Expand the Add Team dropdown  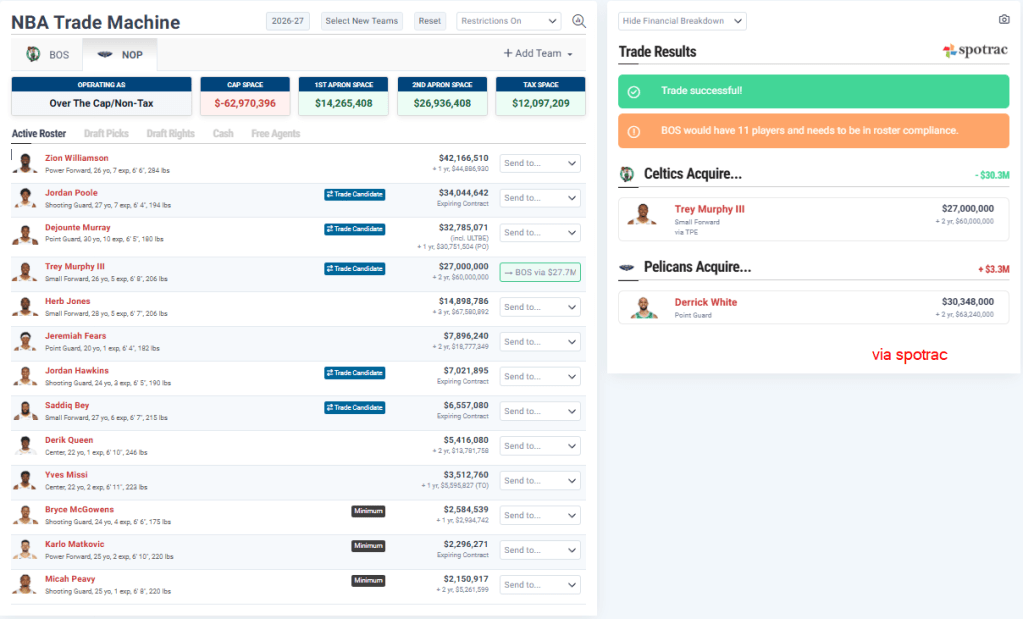[x=538, y=53]
